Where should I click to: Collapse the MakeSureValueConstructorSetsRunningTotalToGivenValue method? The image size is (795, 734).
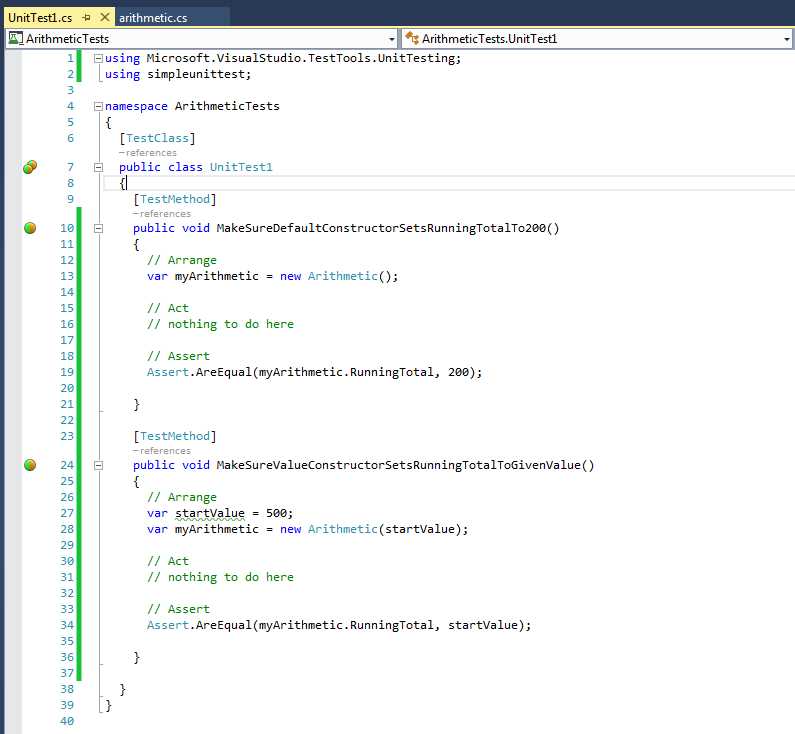tap(98, 465)
